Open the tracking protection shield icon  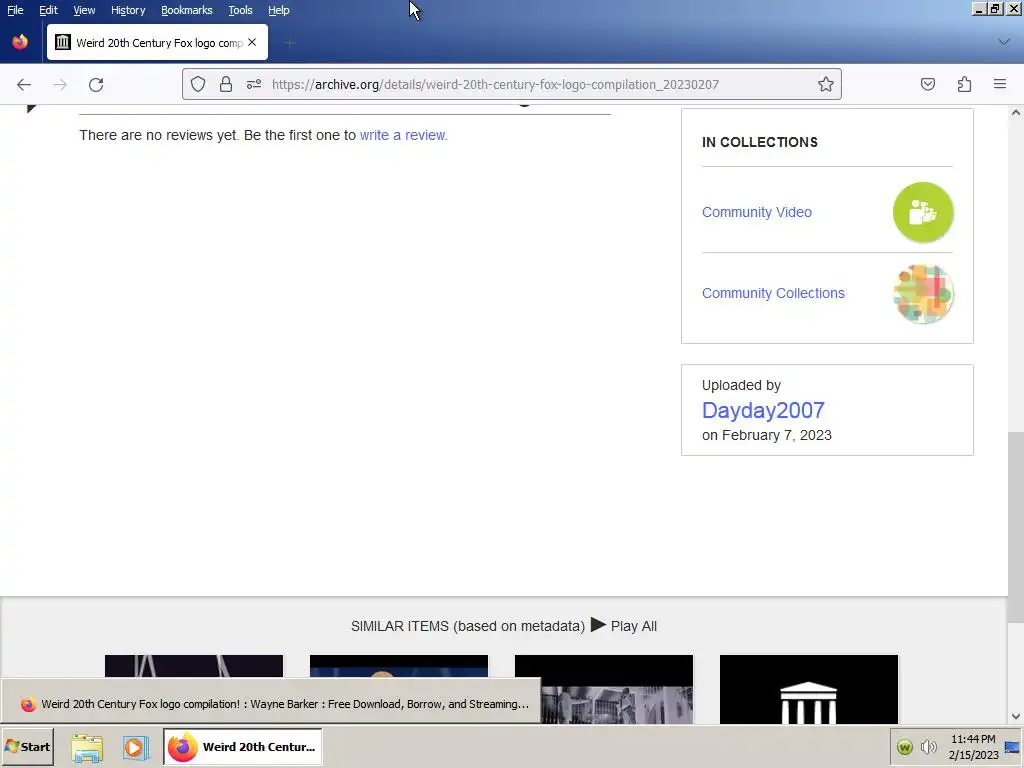pos(198,84)
